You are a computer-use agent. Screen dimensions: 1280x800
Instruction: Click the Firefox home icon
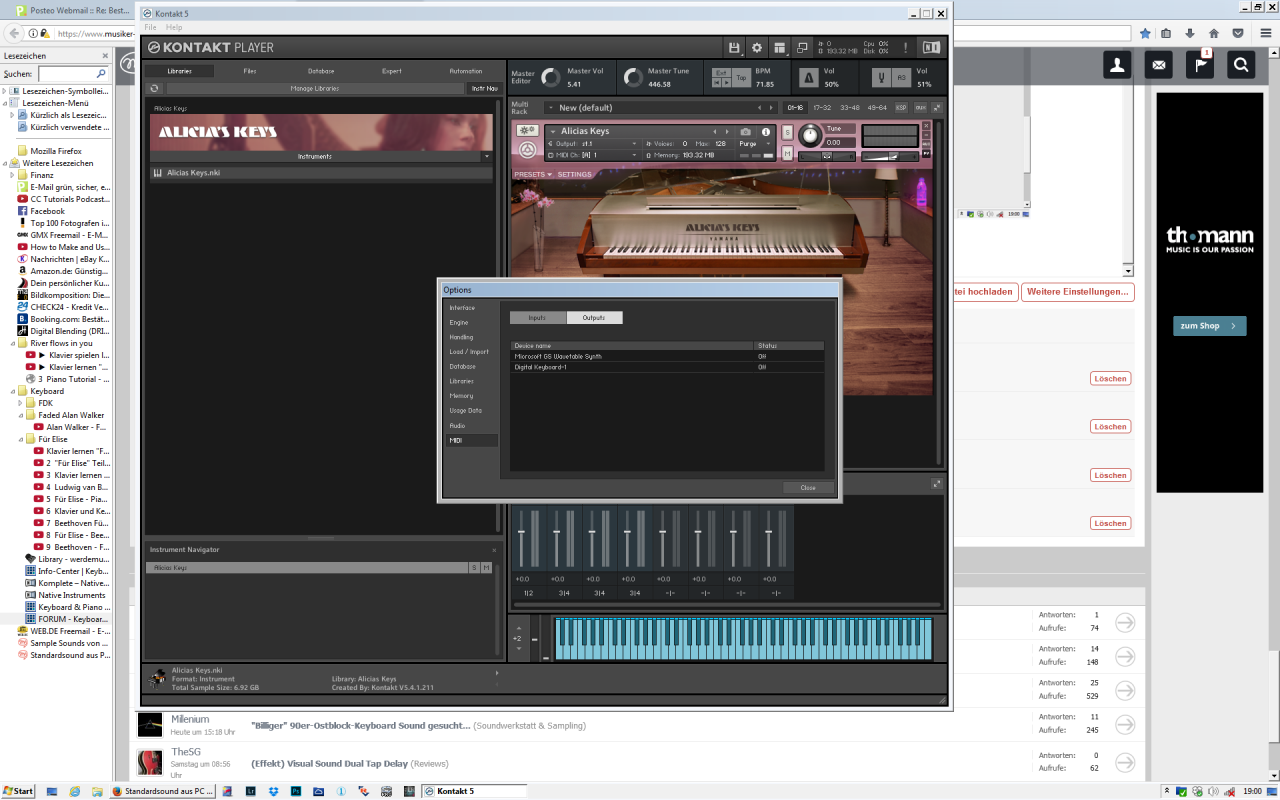[x=1214, y=33]
